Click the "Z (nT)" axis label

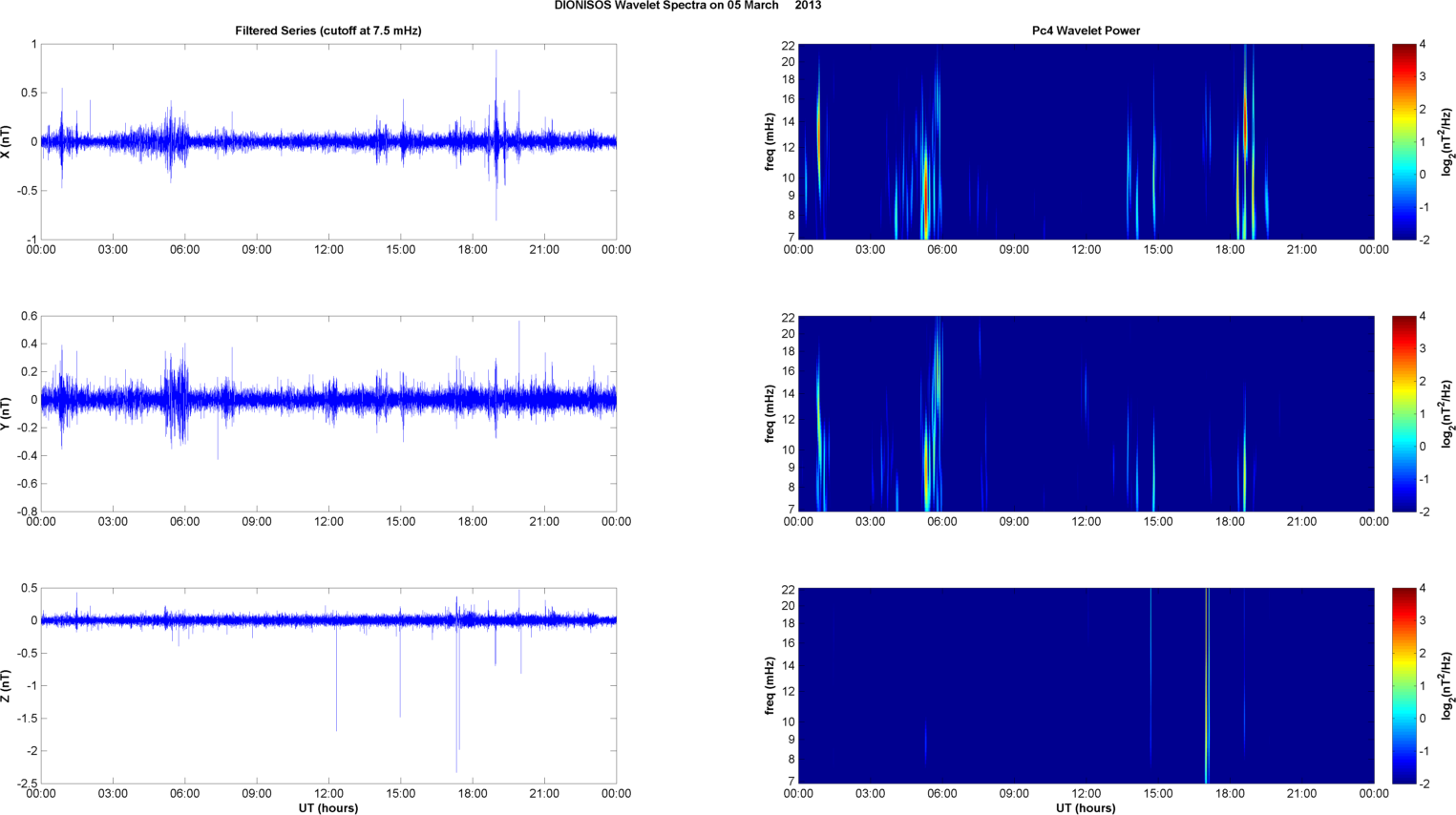pyautogui.click(x=7, y=685)
